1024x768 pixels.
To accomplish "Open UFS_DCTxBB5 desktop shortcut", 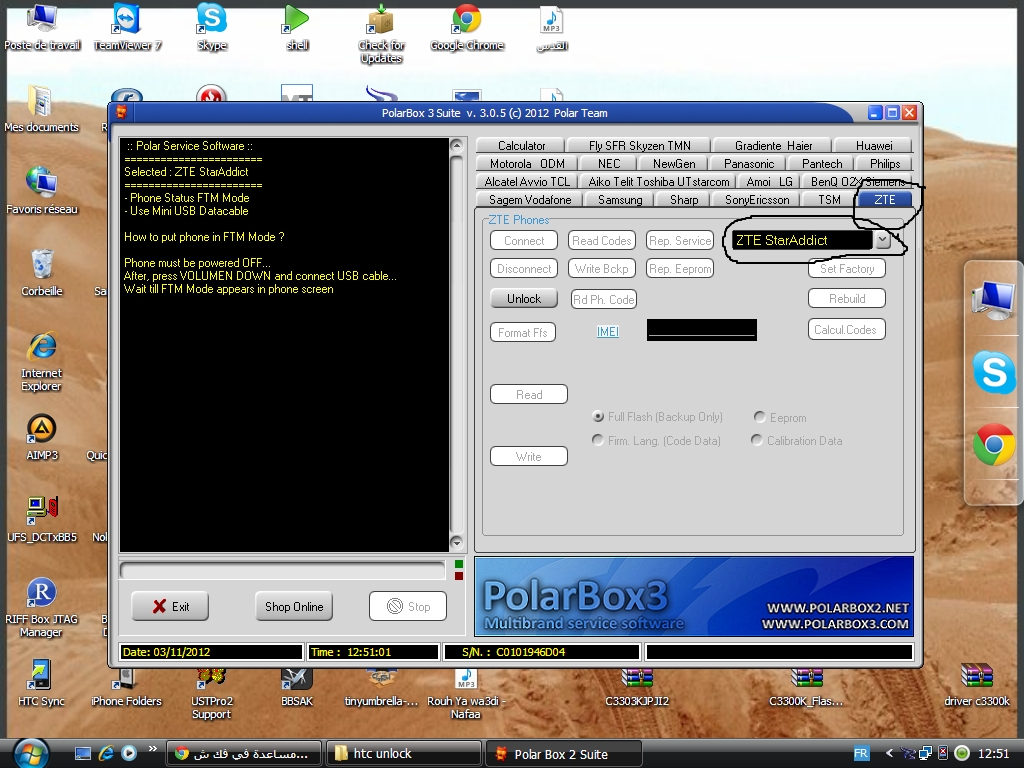I will pos(42,520).
